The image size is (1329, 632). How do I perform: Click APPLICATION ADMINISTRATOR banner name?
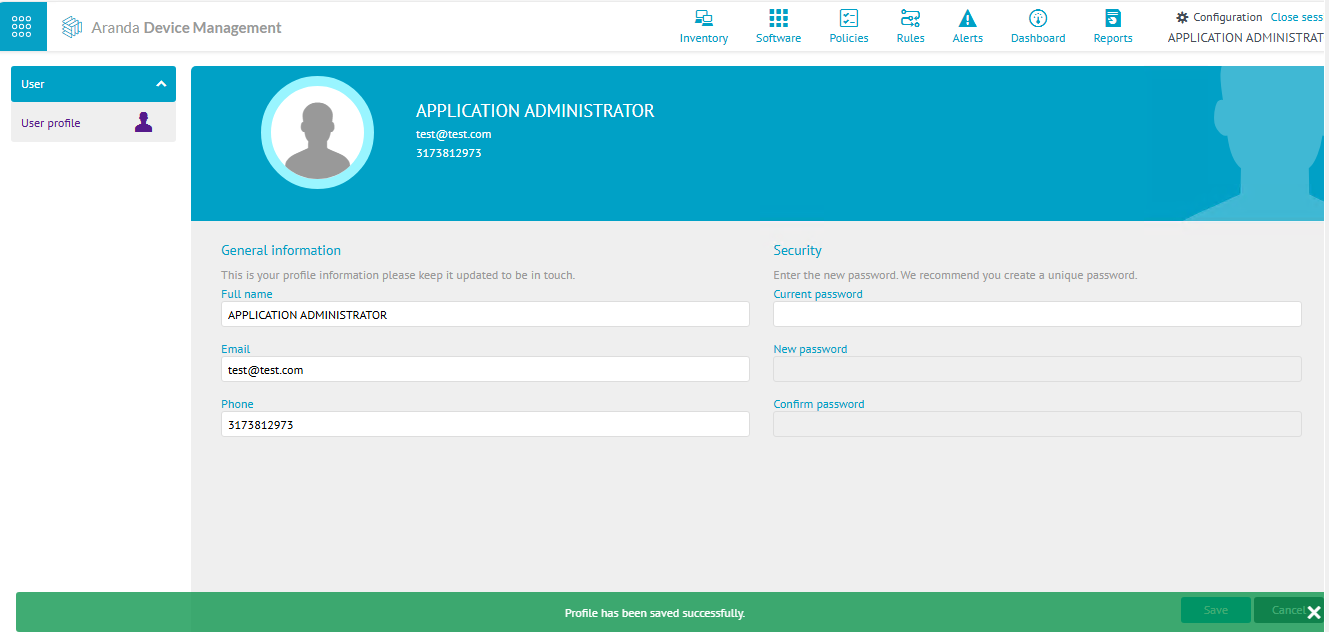click(x=535, y=111)
